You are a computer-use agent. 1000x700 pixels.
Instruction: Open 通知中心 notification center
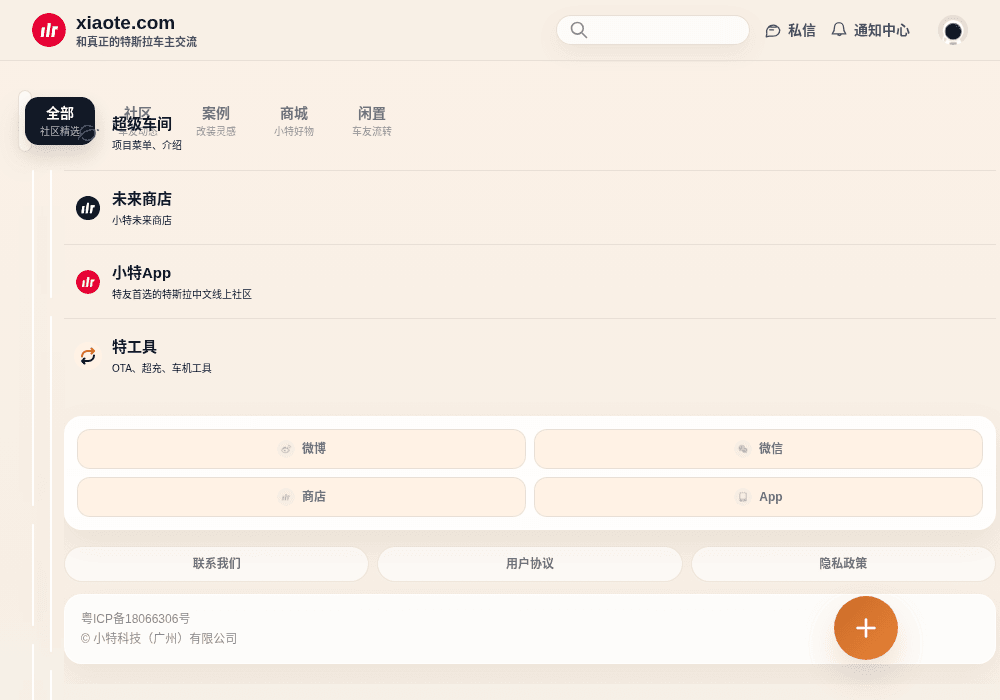tap(871, 30)
